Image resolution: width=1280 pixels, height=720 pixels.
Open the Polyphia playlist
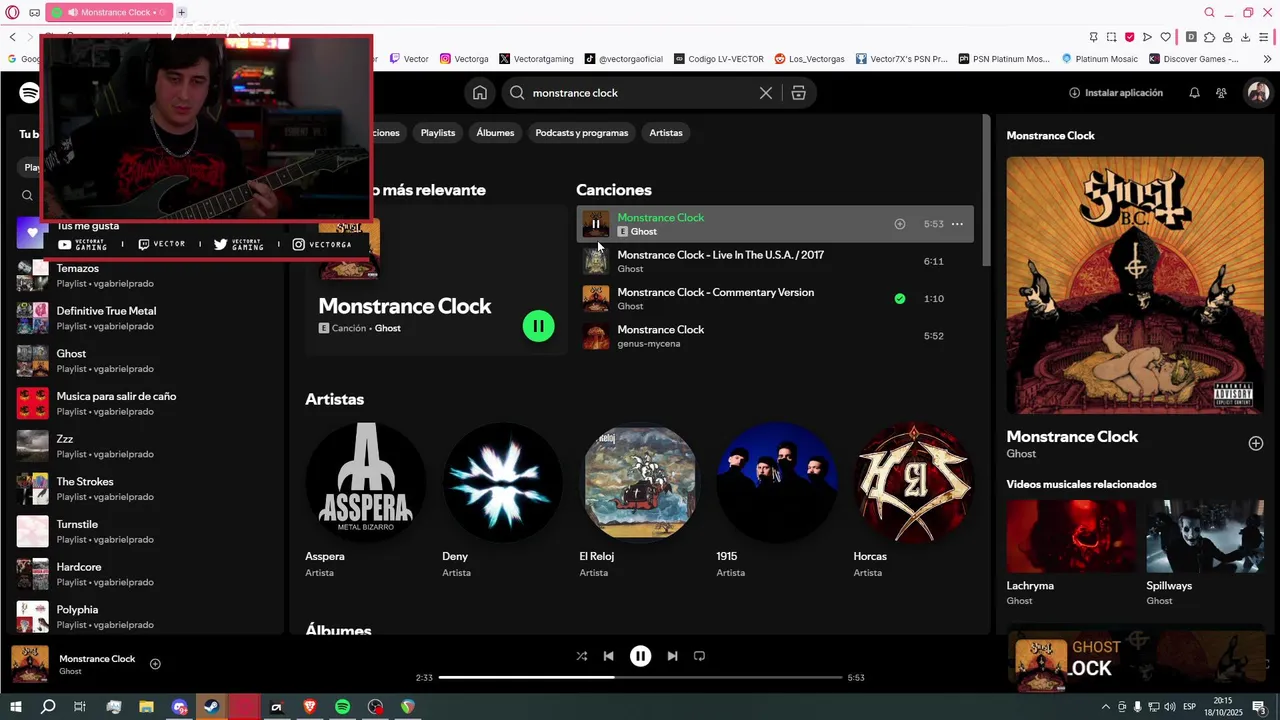[x=145, y=617]
